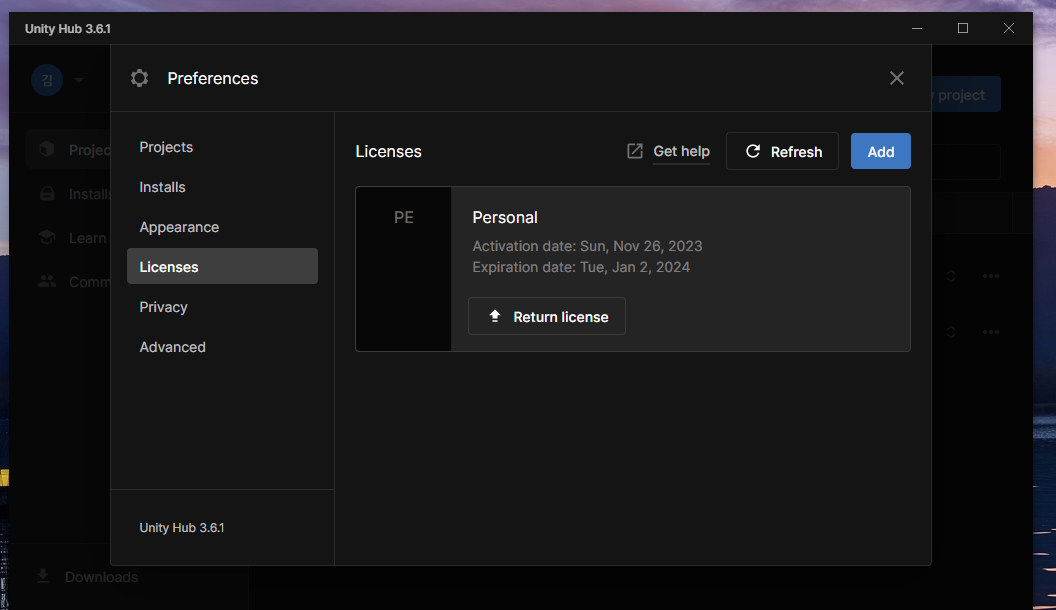This screenshot has width=1056, height=610.
Task: Close the Preferences dialog
Action: [896, 78]
